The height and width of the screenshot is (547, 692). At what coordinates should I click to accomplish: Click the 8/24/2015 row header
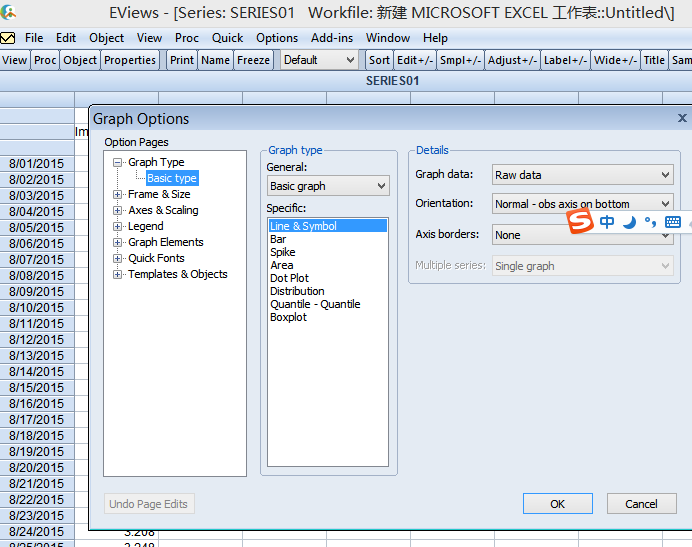pyautogui.click(x=37, y=532)
